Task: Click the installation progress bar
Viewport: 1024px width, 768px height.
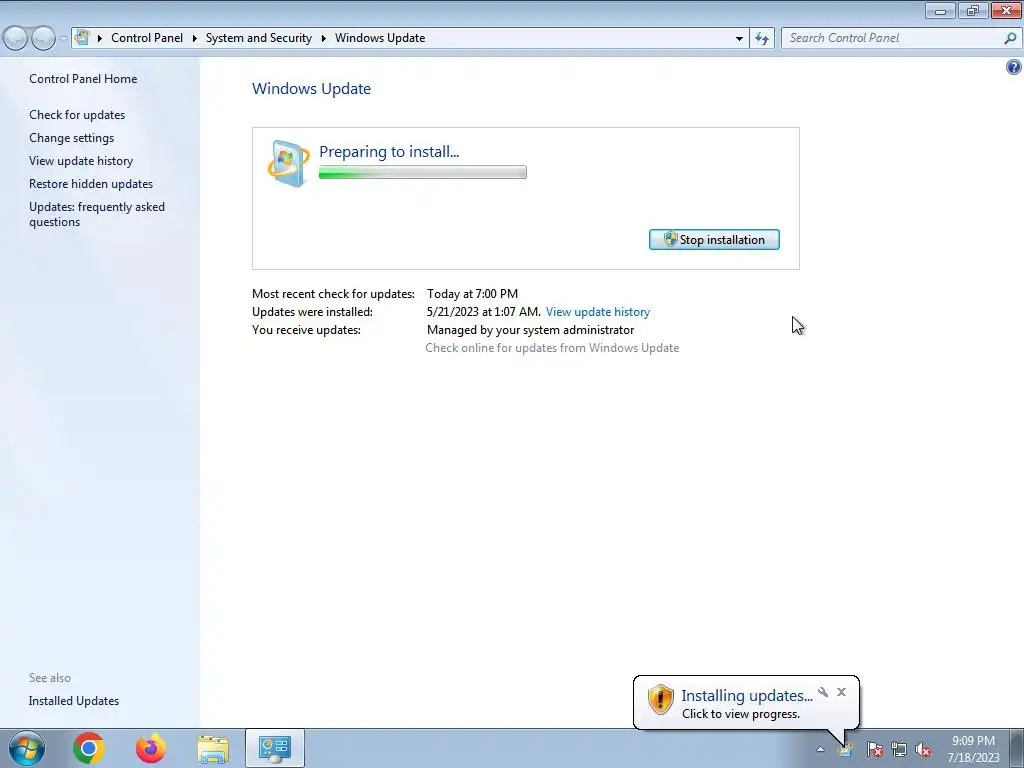Action: coord(423,172)
